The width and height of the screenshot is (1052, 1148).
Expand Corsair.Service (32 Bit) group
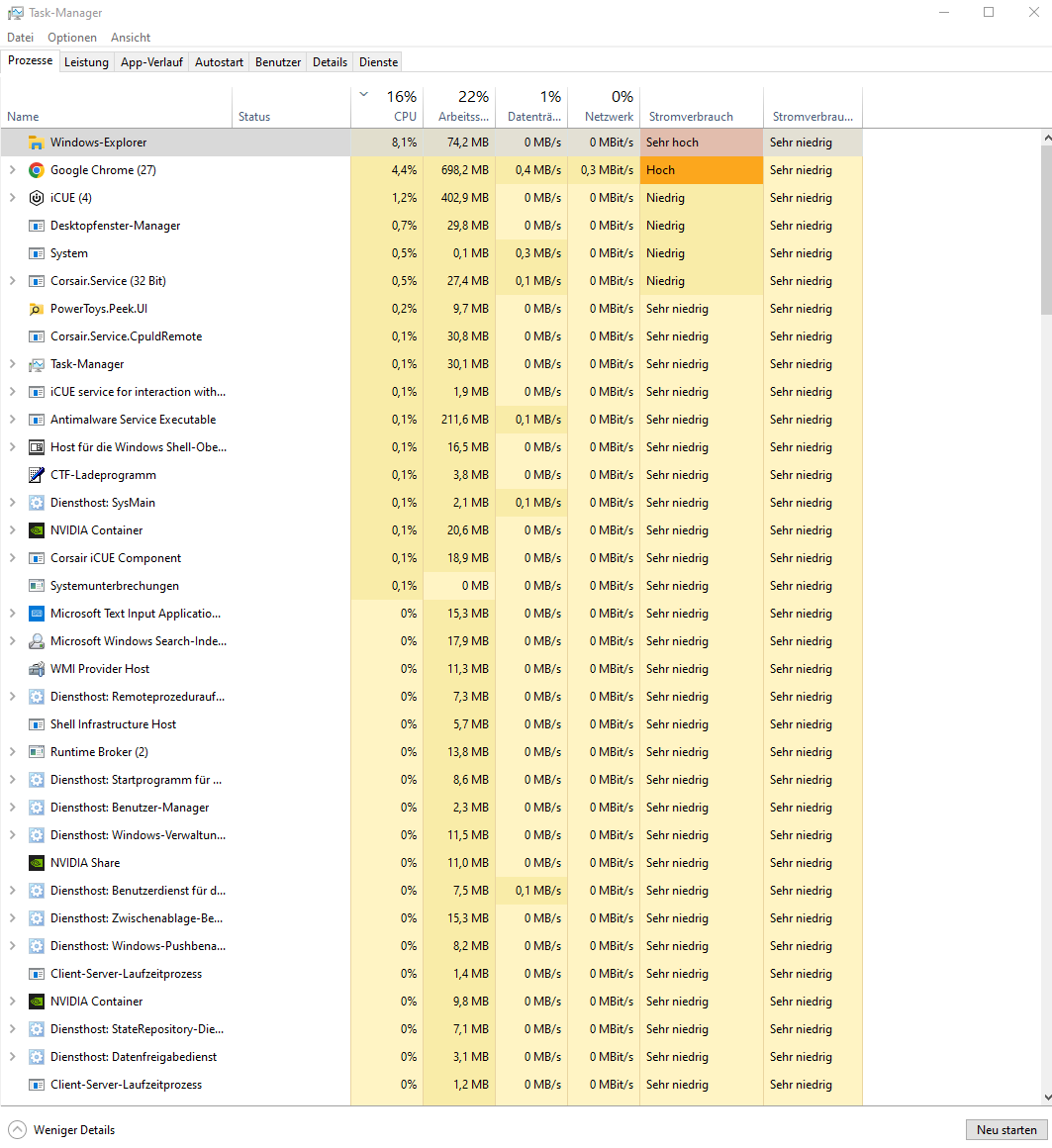coord(13,281)
